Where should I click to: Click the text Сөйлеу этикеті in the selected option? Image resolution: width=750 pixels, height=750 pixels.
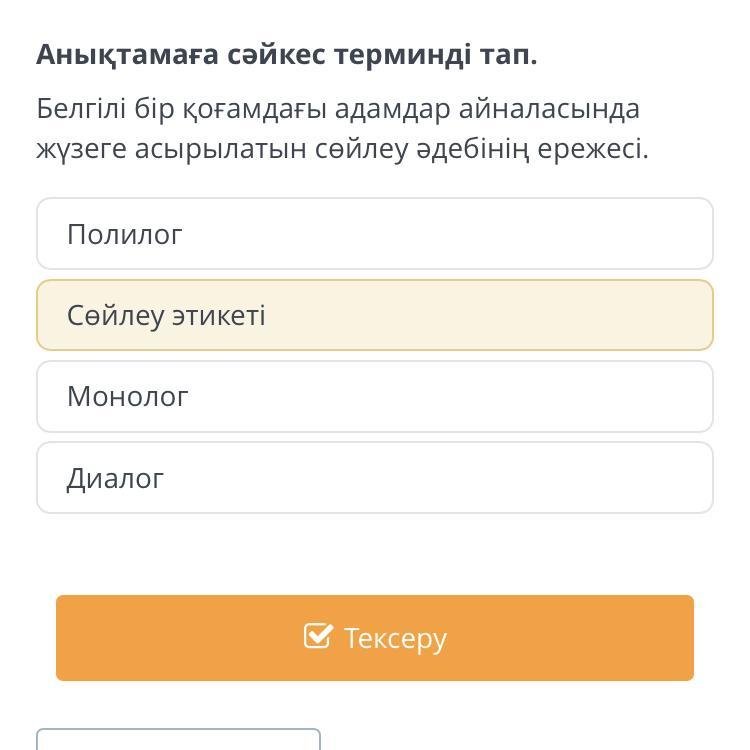pos(166,316)
